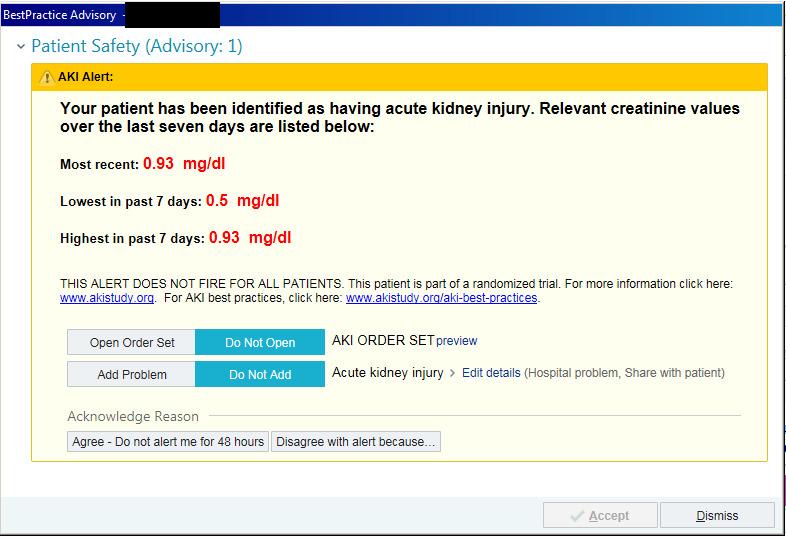Click the AKI ORDER SET label
786x539 pixels.
click(383, 341)
